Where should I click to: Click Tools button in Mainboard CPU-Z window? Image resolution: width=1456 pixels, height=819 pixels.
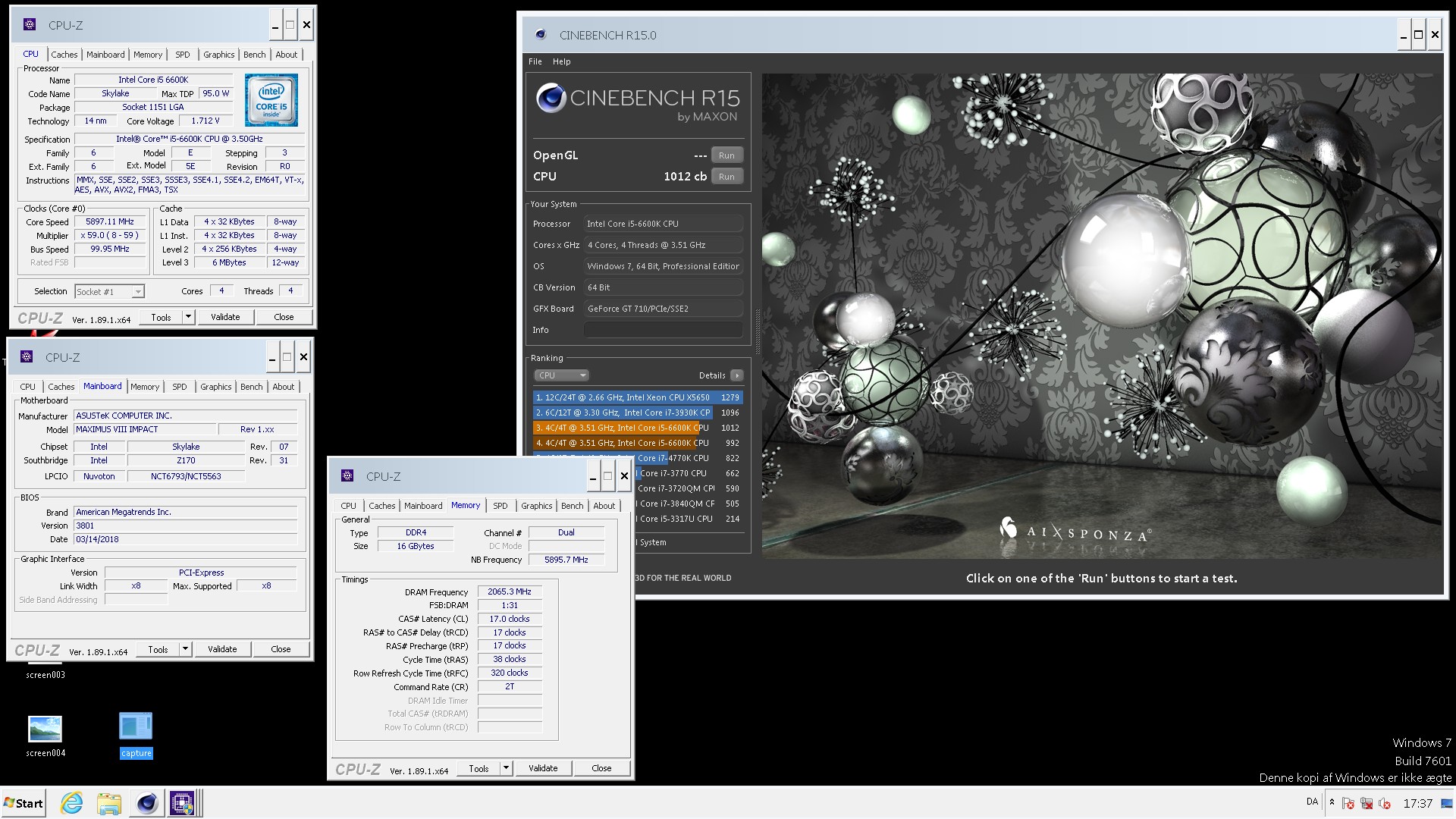click(158, 649)
